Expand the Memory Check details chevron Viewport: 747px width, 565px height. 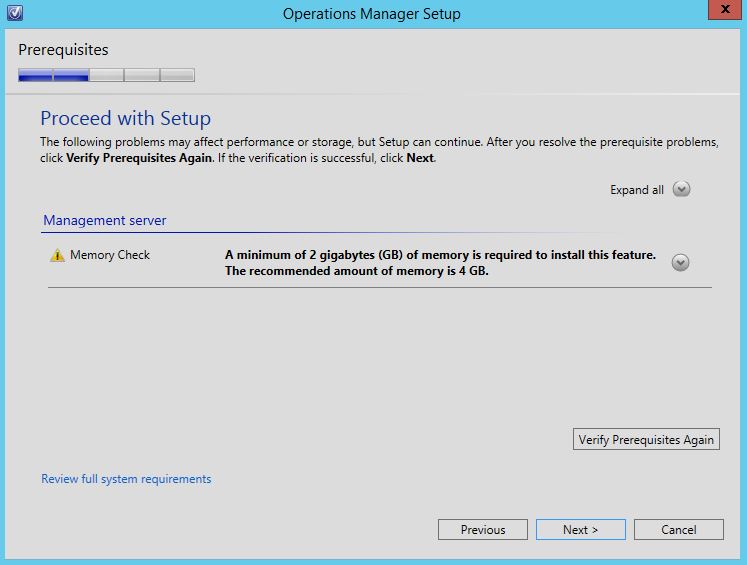[x=680, y=262]
